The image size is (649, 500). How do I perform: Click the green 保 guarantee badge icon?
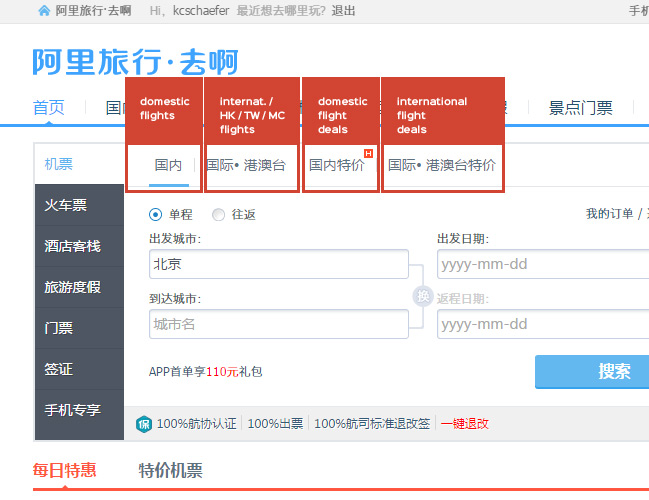(x=144, y=424)
